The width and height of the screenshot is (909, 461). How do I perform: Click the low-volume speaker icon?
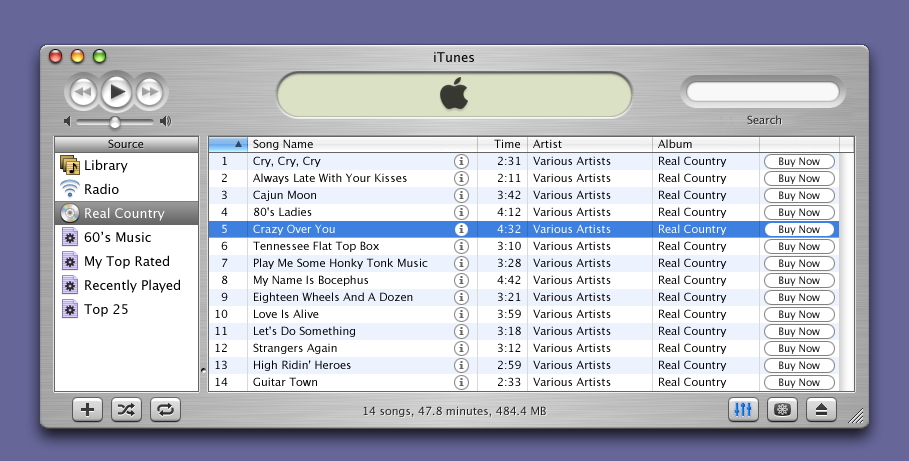tap(68, 121)
